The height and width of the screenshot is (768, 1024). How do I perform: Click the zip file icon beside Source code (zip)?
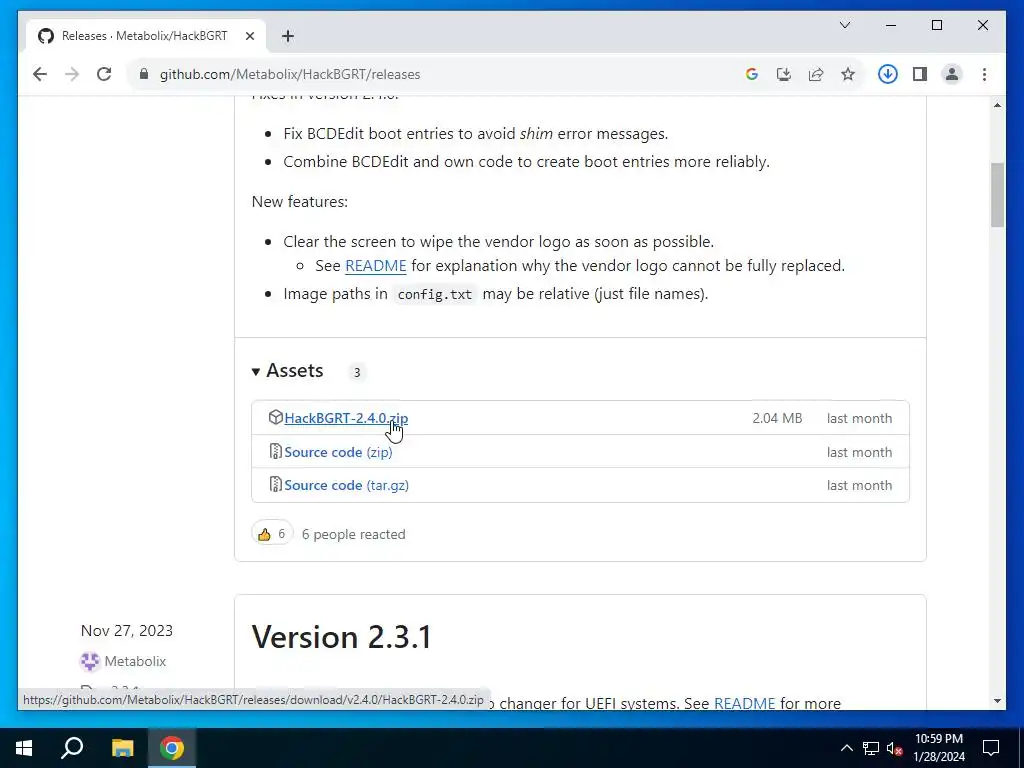tap(276, 451)
